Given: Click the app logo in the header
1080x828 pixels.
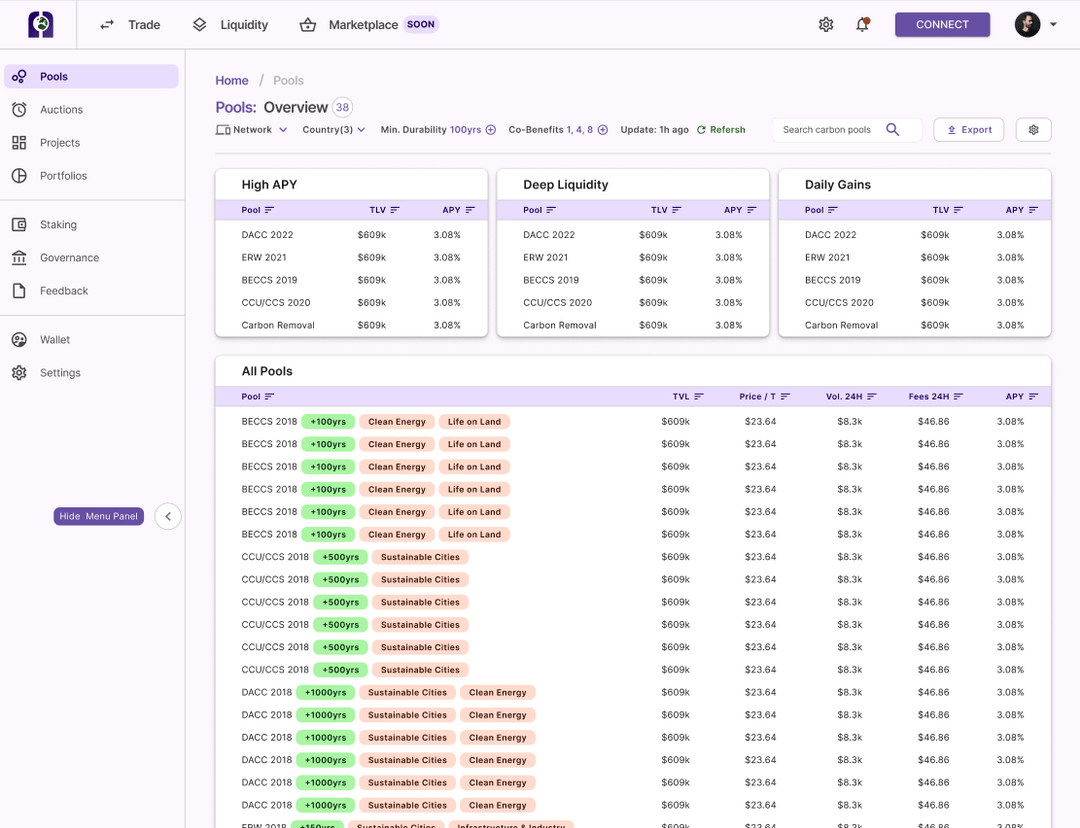Looking at the screenshot, I should [41, 24].
